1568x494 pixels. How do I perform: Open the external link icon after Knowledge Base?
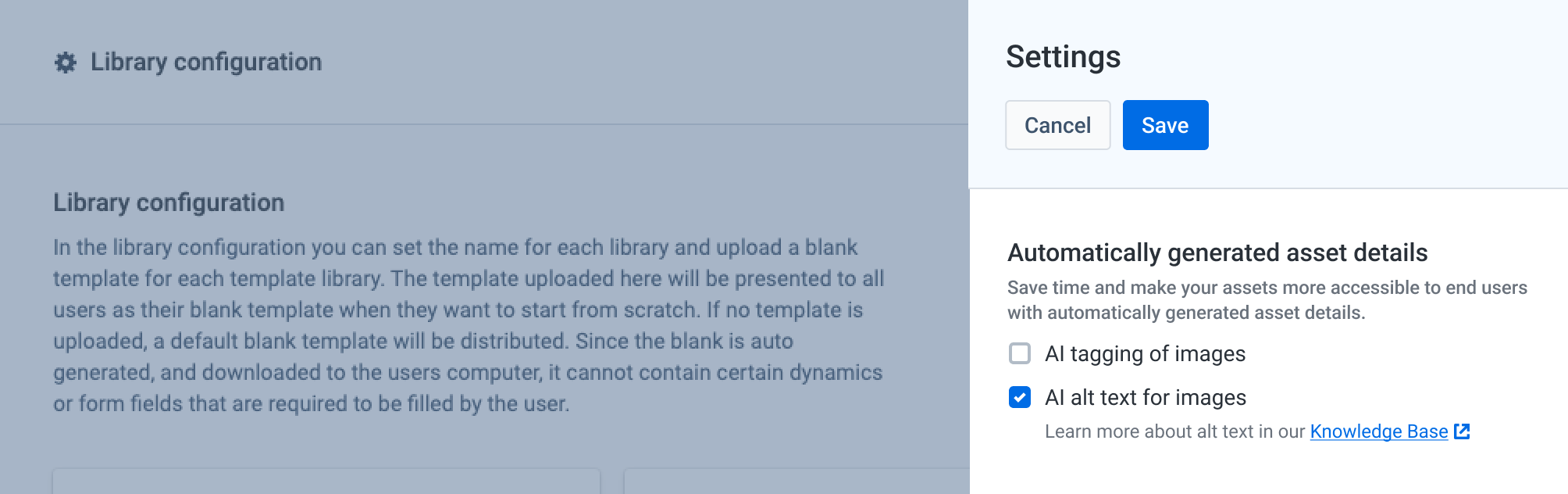[1462, 431]
